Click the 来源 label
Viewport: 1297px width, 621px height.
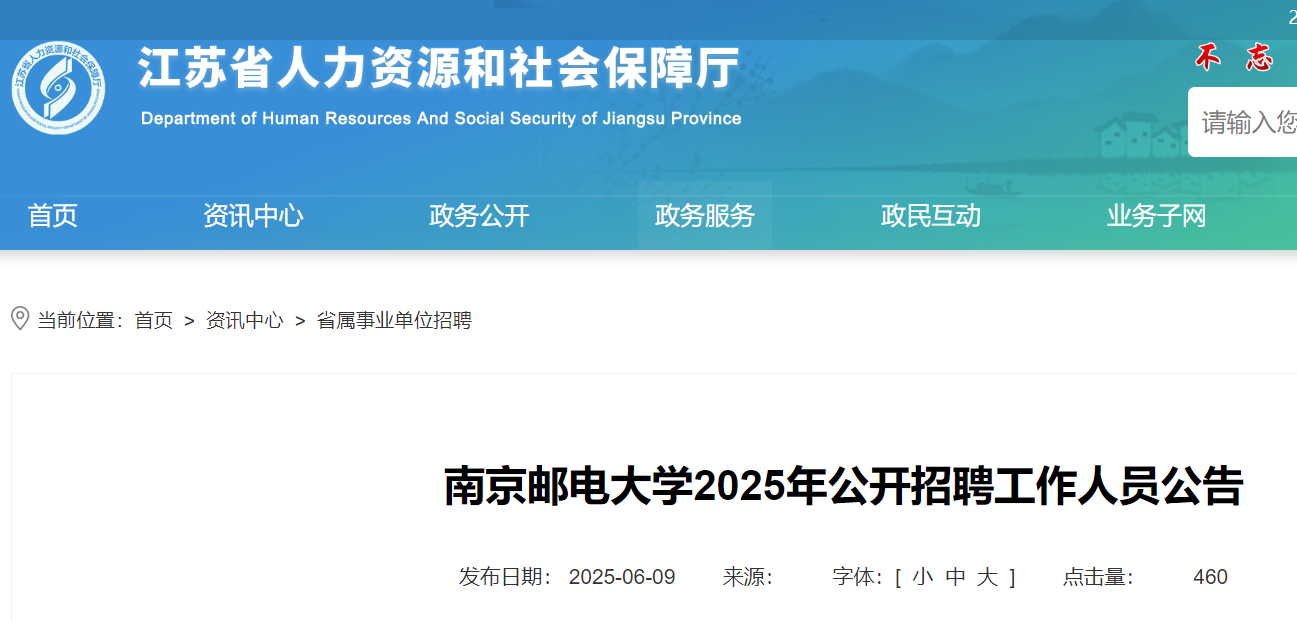point(748,577)
